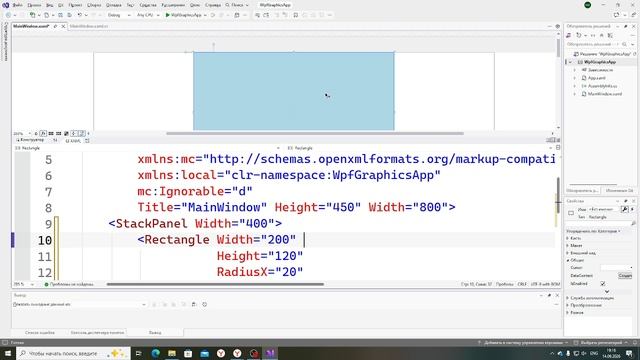Expand the Внешний вид properties category

[568, 253]
